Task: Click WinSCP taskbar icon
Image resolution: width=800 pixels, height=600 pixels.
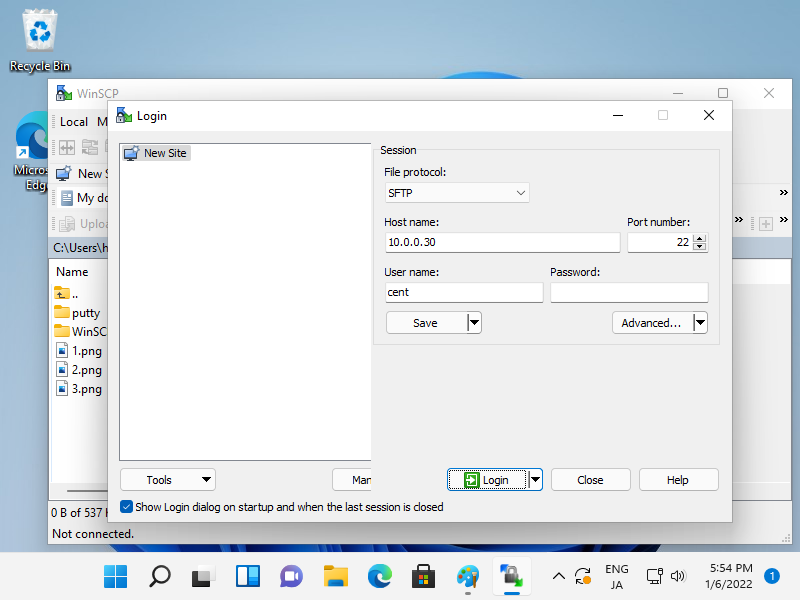Action: click(x=511, y=576)
